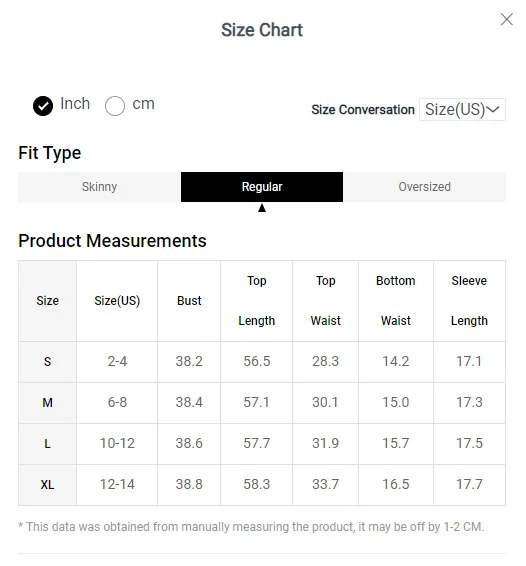Close the Size Chart dialog

[x=507, y=19]
